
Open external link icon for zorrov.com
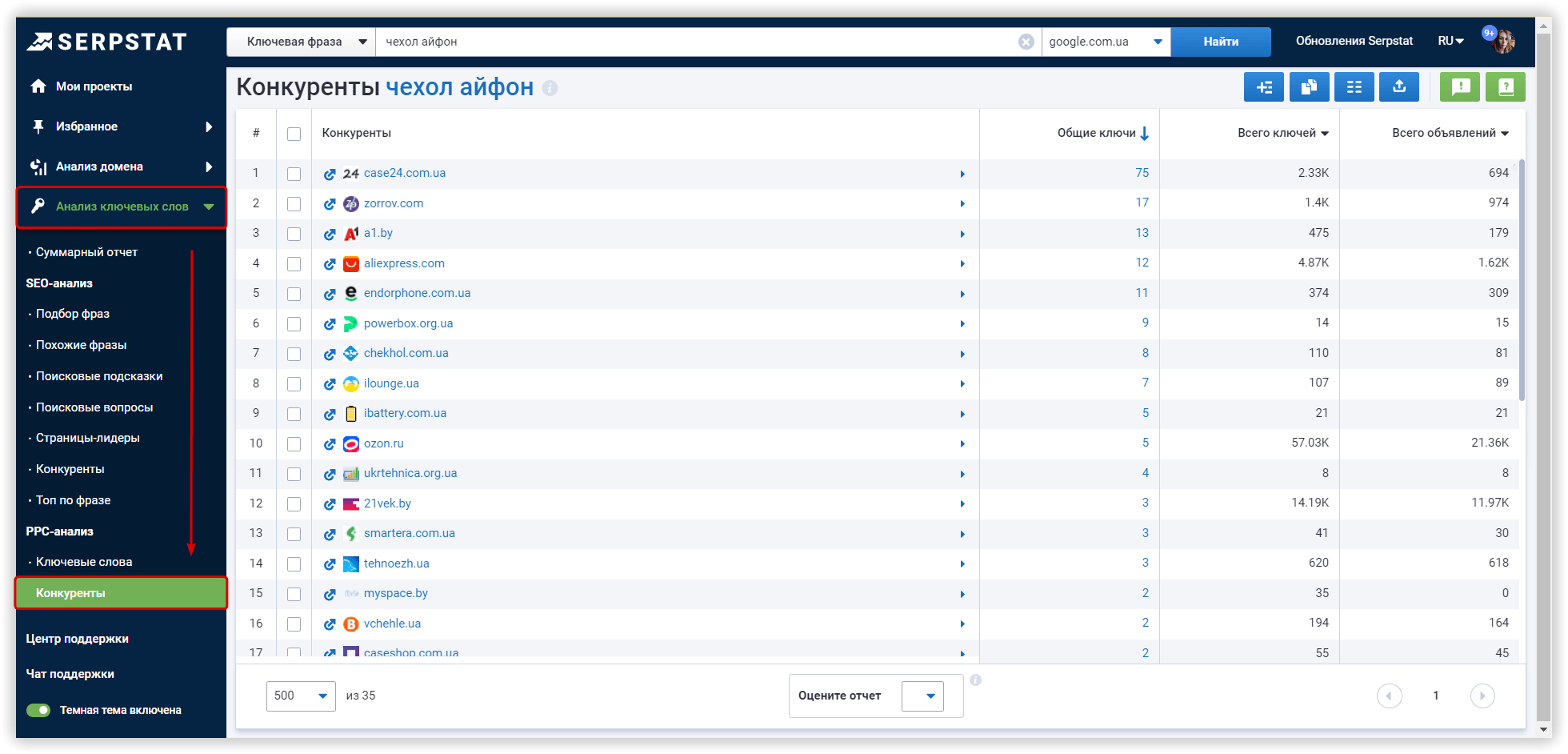330,204
